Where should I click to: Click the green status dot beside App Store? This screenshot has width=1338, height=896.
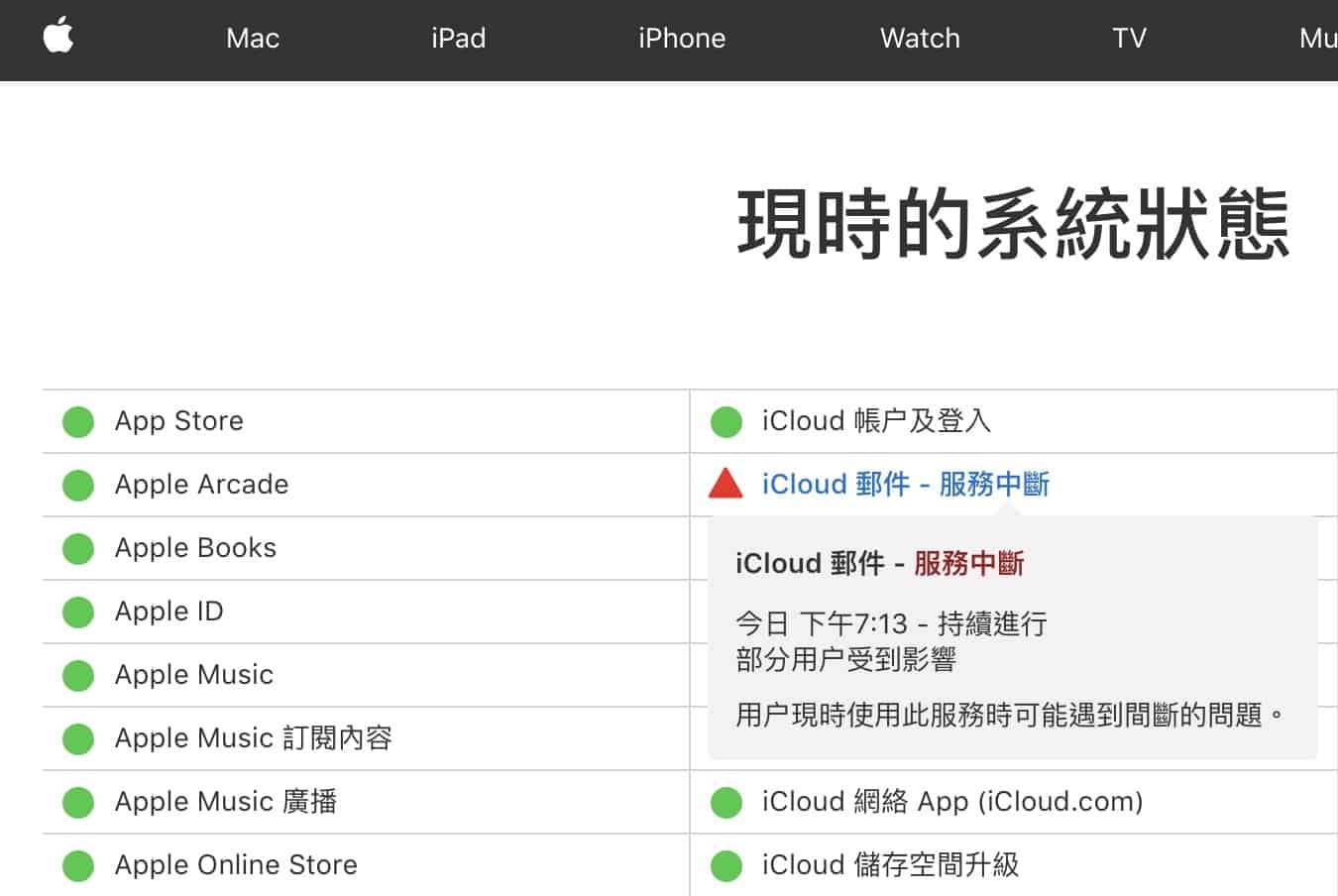coord(78,421)
